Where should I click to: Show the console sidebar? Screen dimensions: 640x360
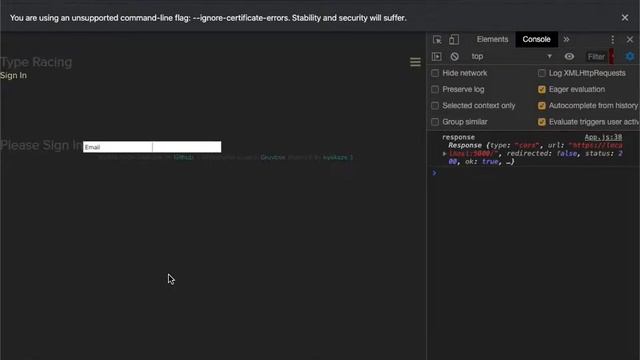(x=437, y=57)
